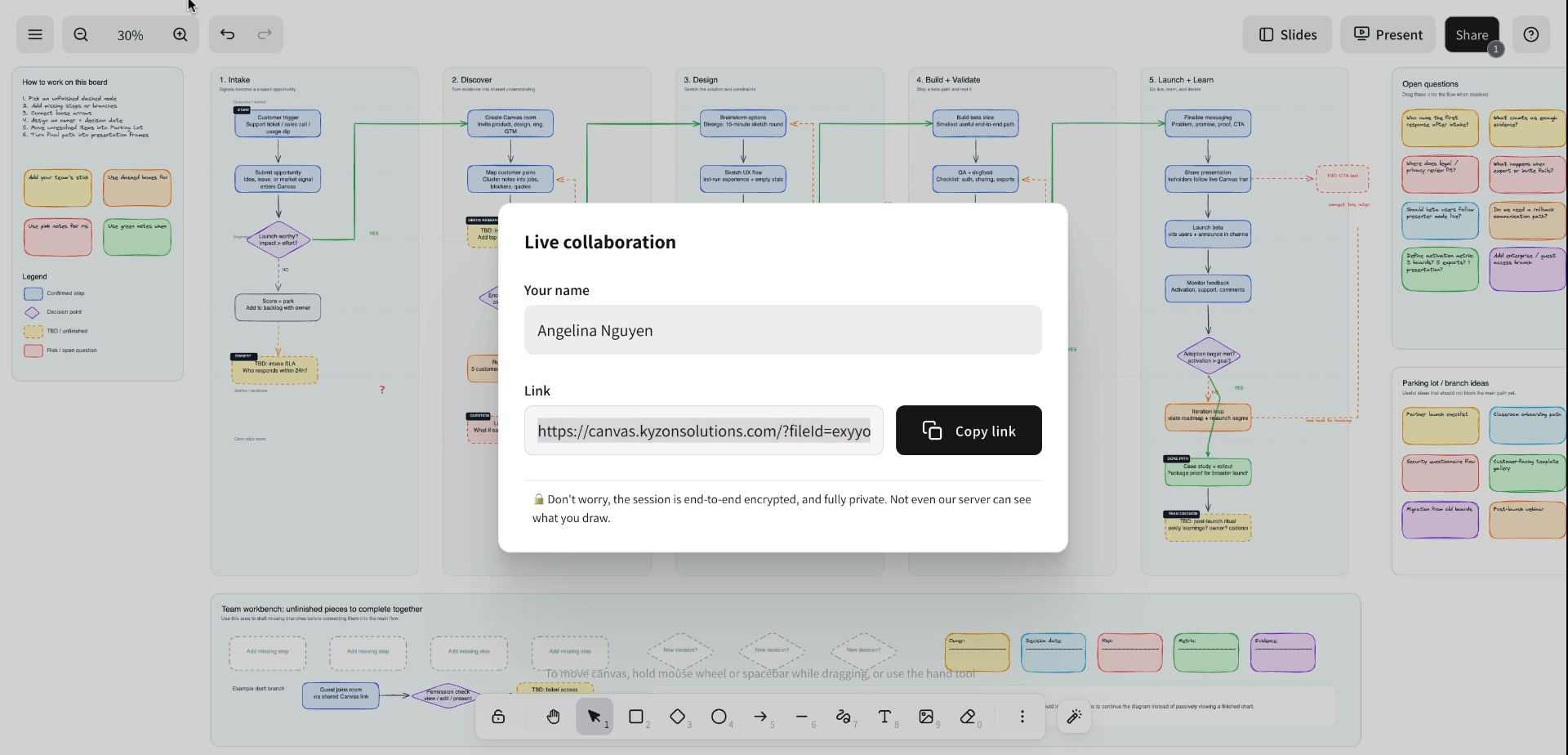Undo the last action
Image resolution: width=1568 pixels, height=755 pixels.
pyautogui.click(x=228, y=34)
